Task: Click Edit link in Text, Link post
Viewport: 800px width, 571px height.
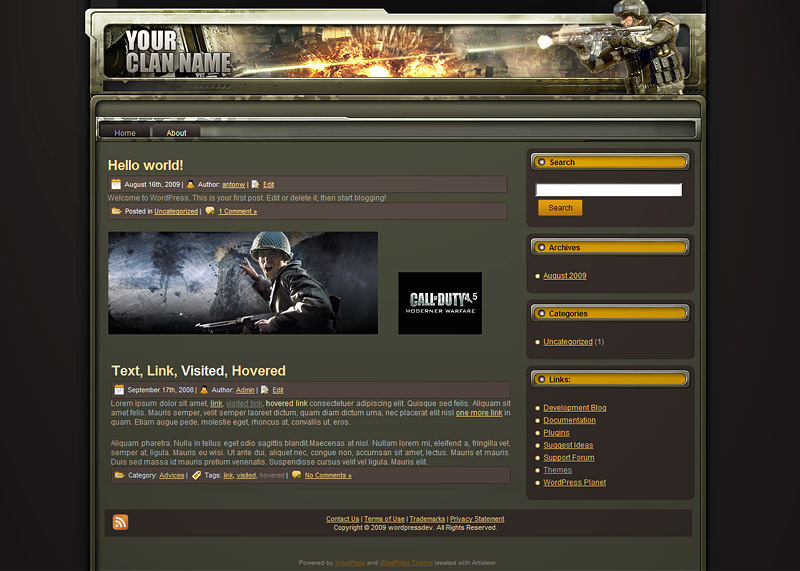Action: click(278, 390)
